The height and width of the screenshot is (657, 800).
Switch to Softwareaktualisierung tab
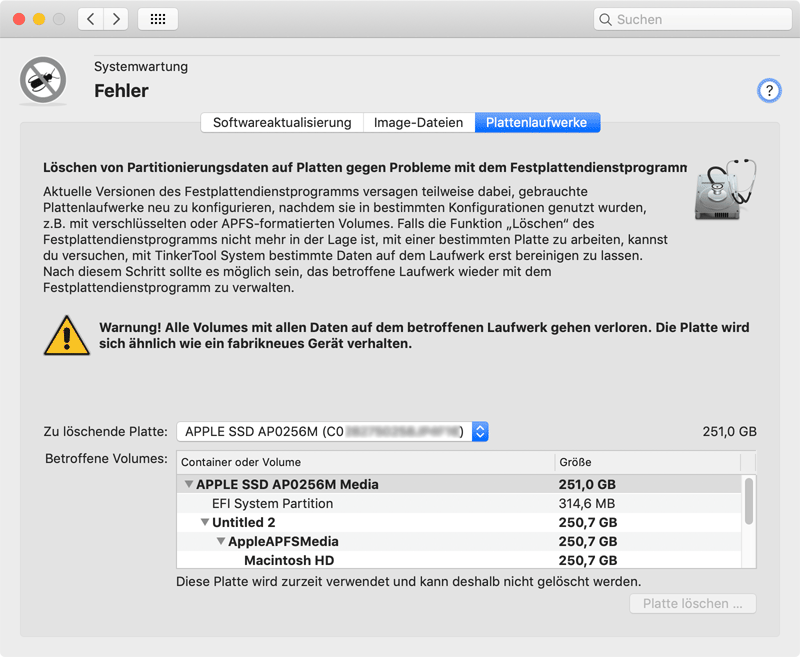282,122
